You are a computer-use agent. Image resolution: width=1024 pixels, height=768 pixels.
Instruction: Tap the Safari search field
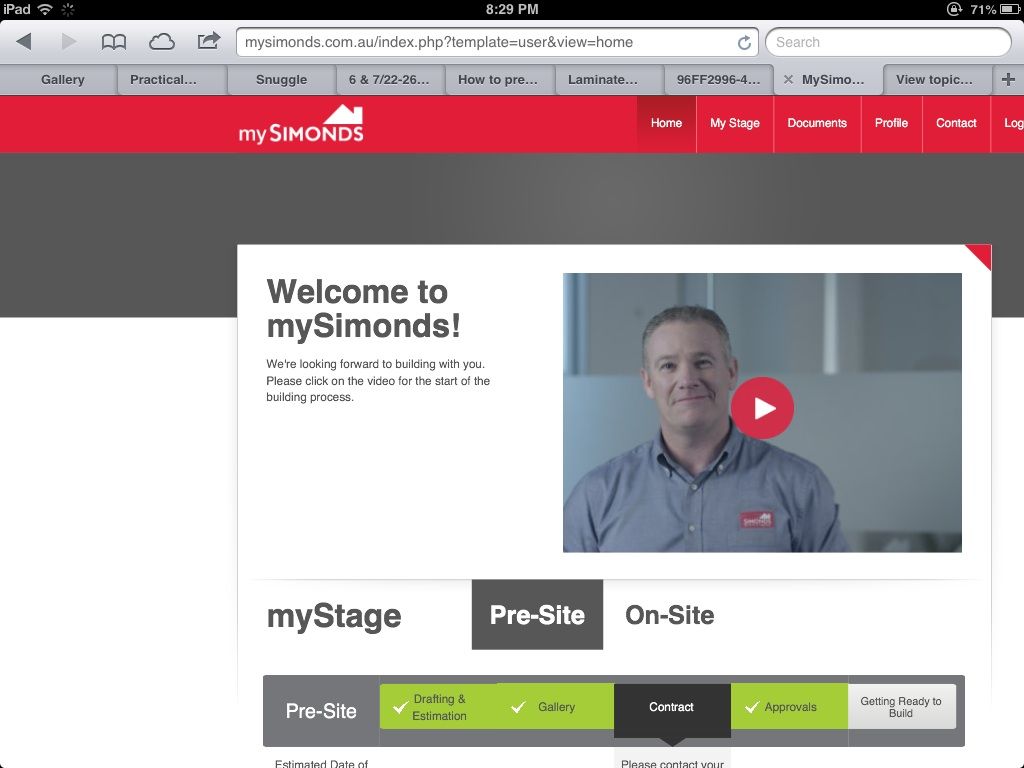[888, 42]
